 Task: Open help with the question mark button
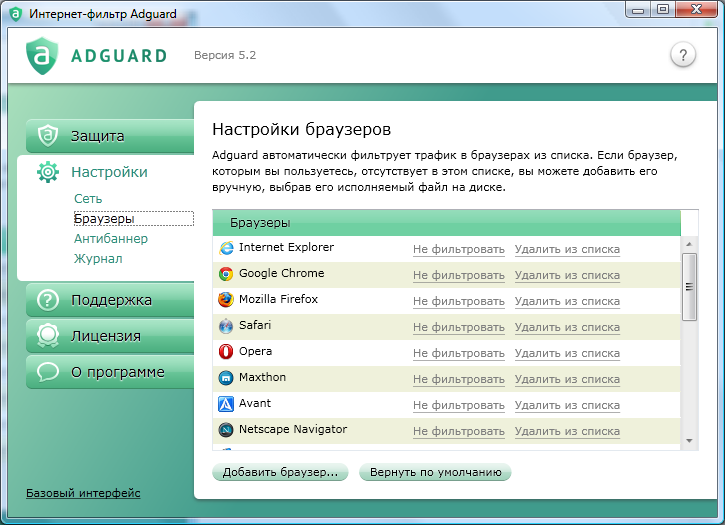(683, 56)
